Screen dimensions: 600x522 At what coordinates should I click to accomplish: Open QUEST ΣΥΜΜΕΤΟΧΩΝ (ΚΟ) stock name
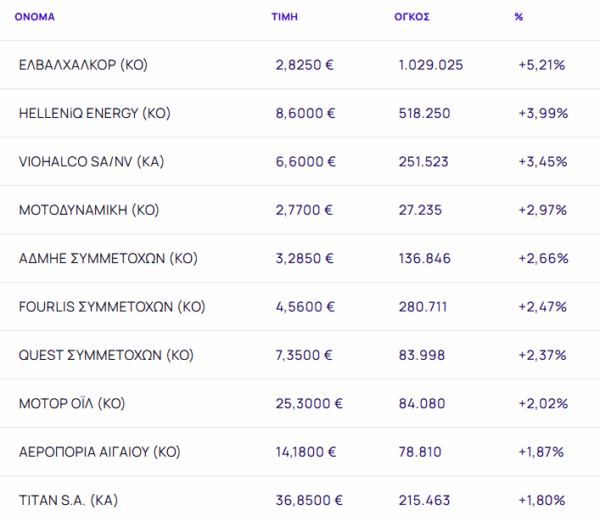coord(106,355)
